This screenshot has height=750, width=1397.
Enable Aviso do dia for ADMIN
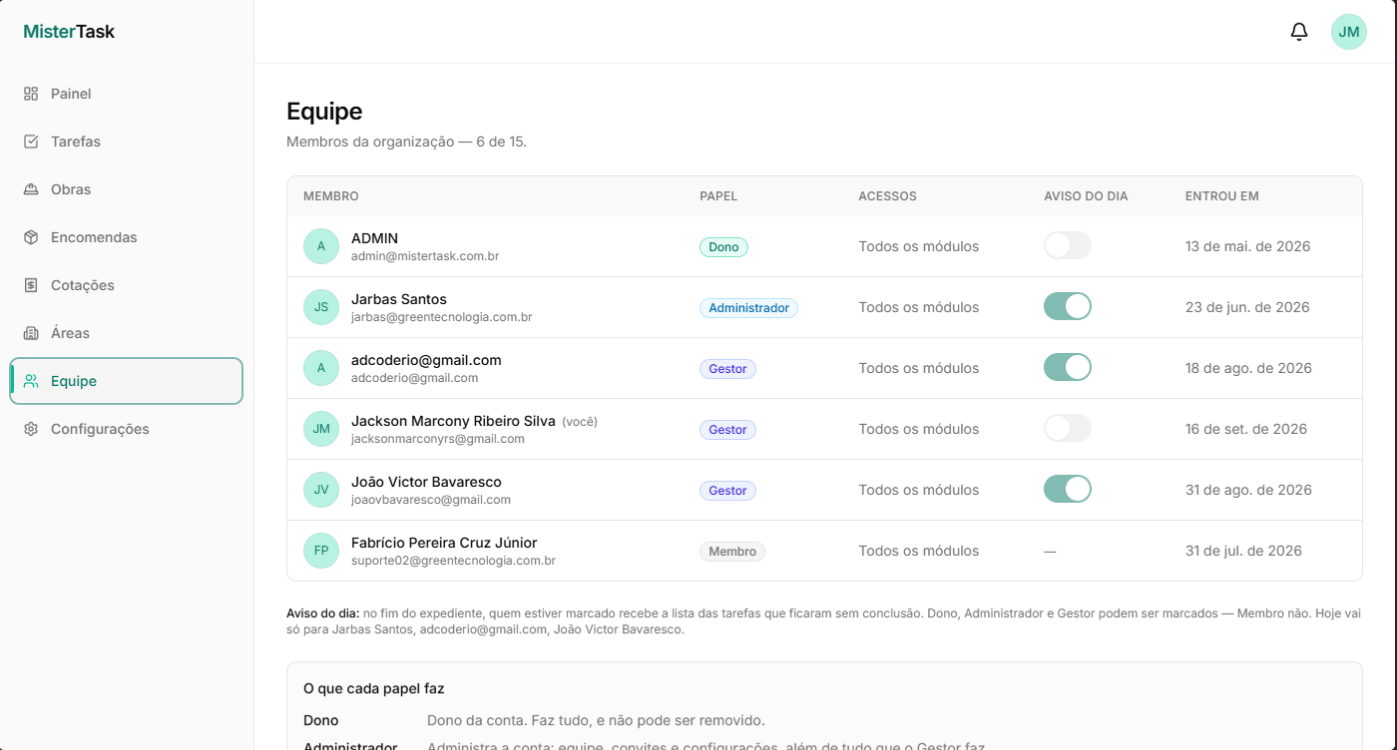click(x=1067, y=246)
